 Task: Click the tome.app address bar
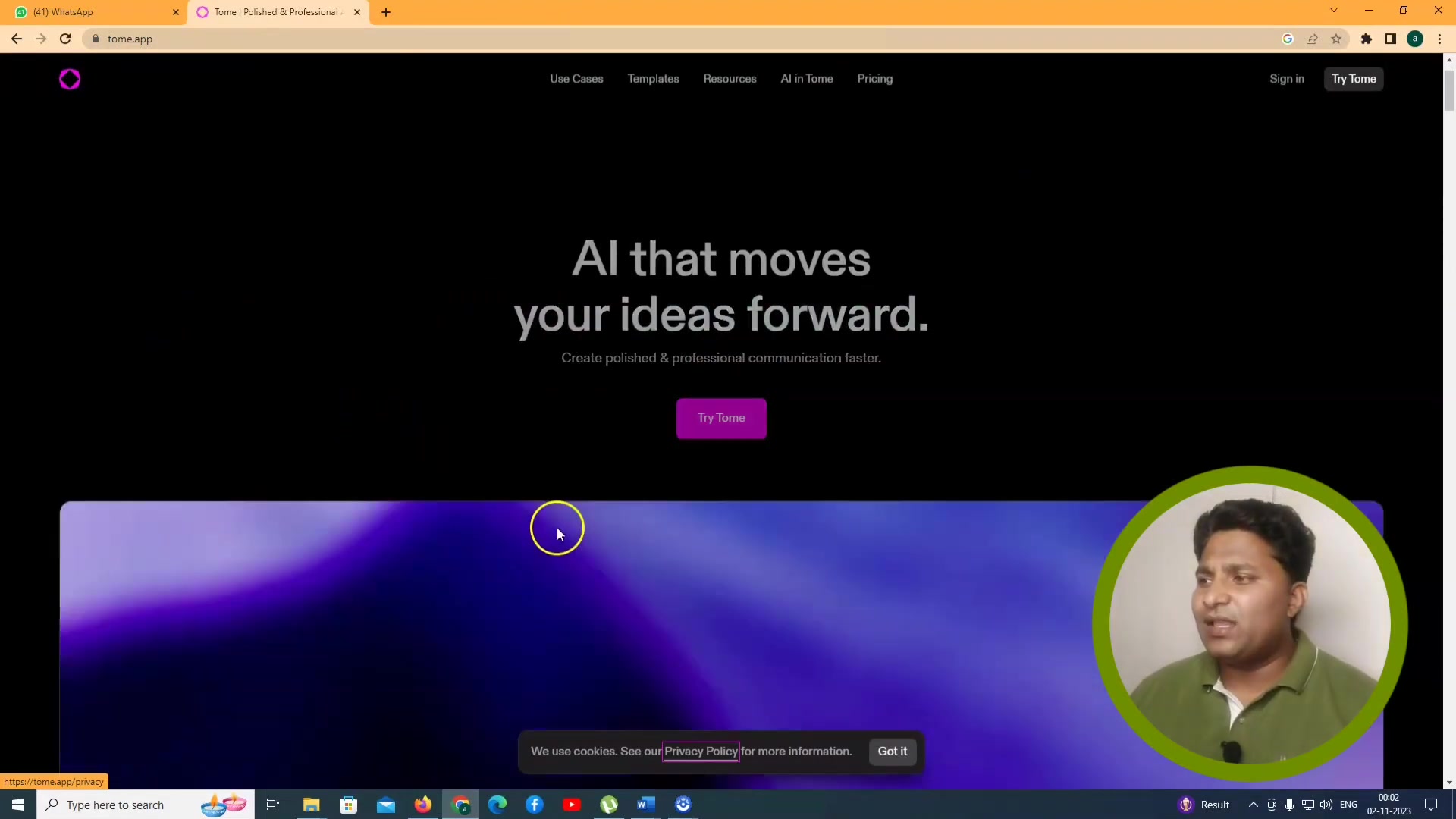[682, 39]
